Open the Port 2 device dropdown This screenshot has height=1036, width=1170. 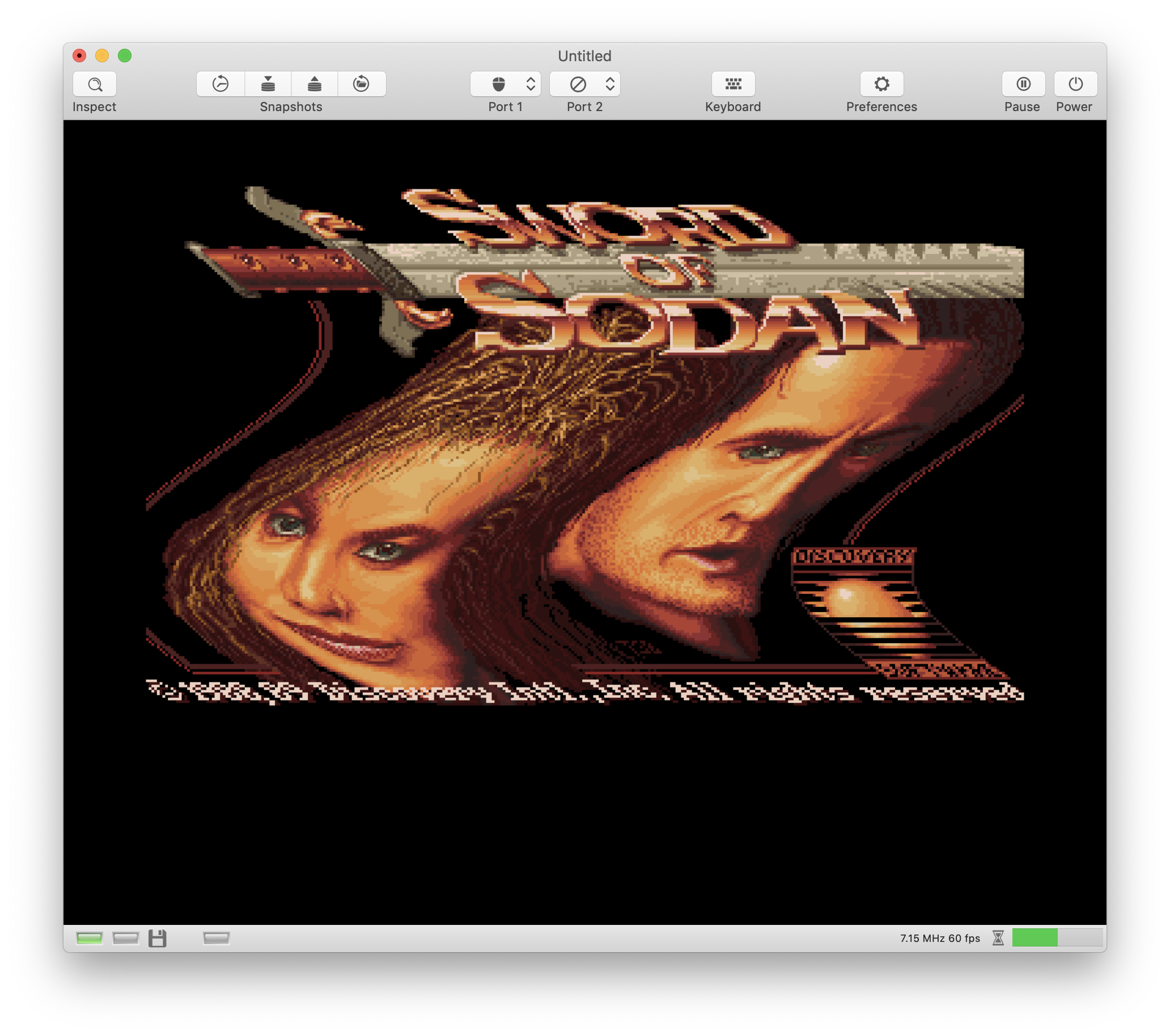[584, 84]
